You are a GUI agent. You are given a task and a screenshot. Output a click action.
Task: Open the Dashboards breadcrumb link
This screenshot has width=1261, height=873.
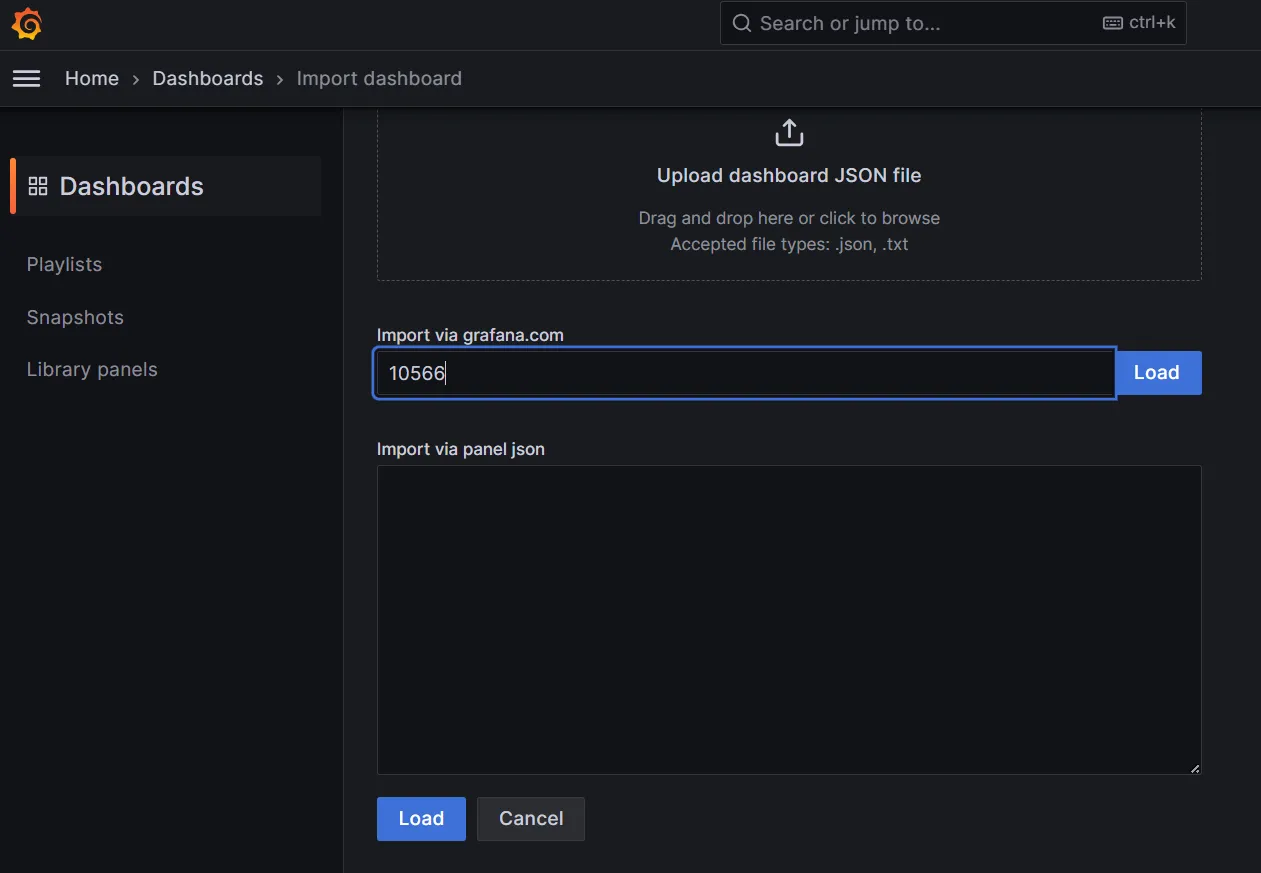[208, 78]
